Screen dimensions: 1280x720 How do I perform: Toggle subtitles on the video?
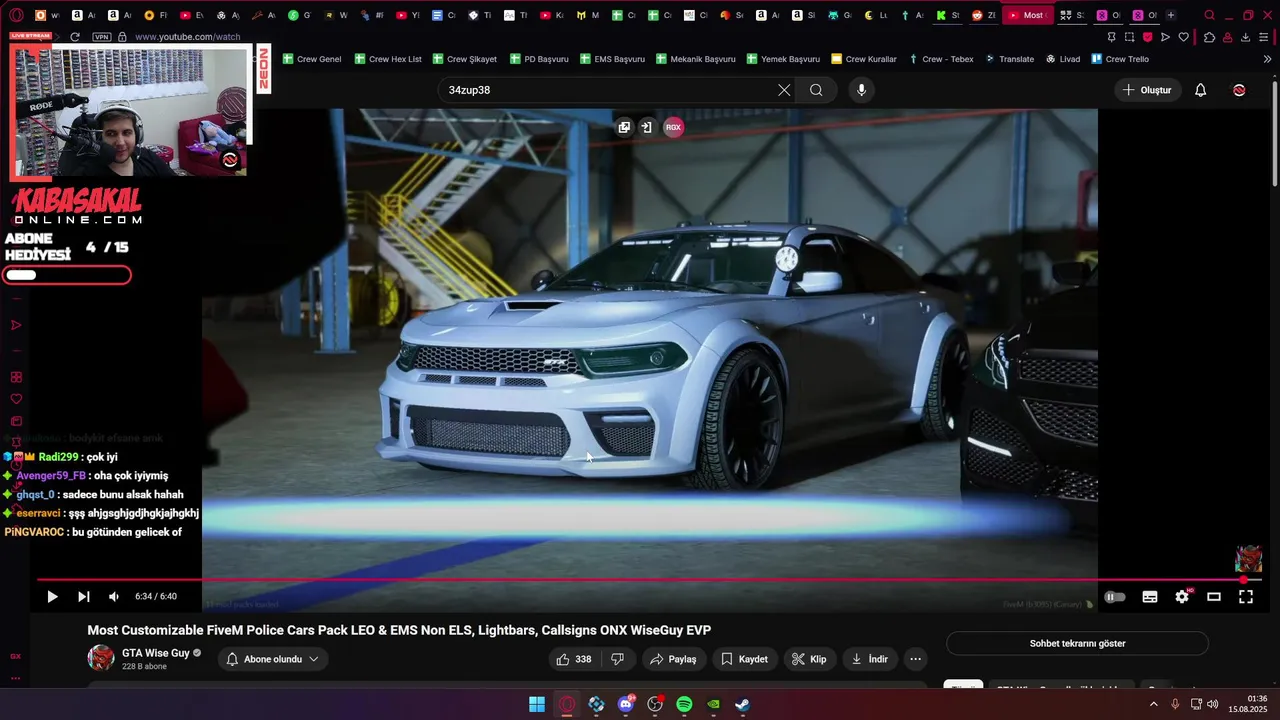click(1150, 597)
